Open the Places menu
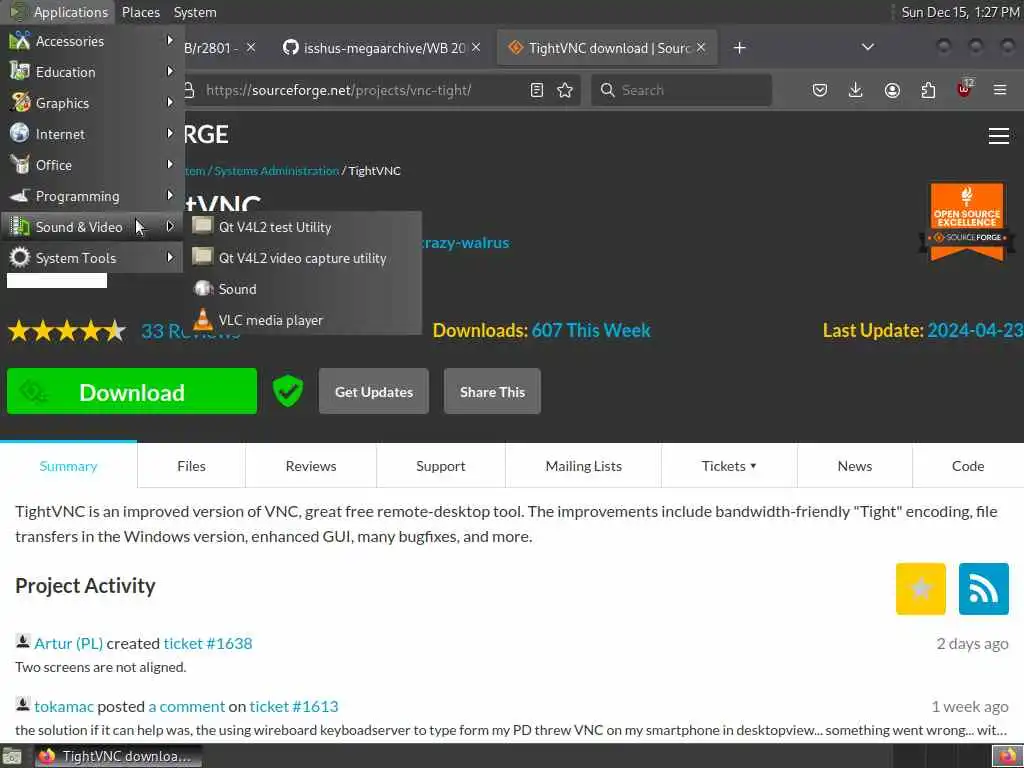1024x768 pixels. [x=140, y=12]
